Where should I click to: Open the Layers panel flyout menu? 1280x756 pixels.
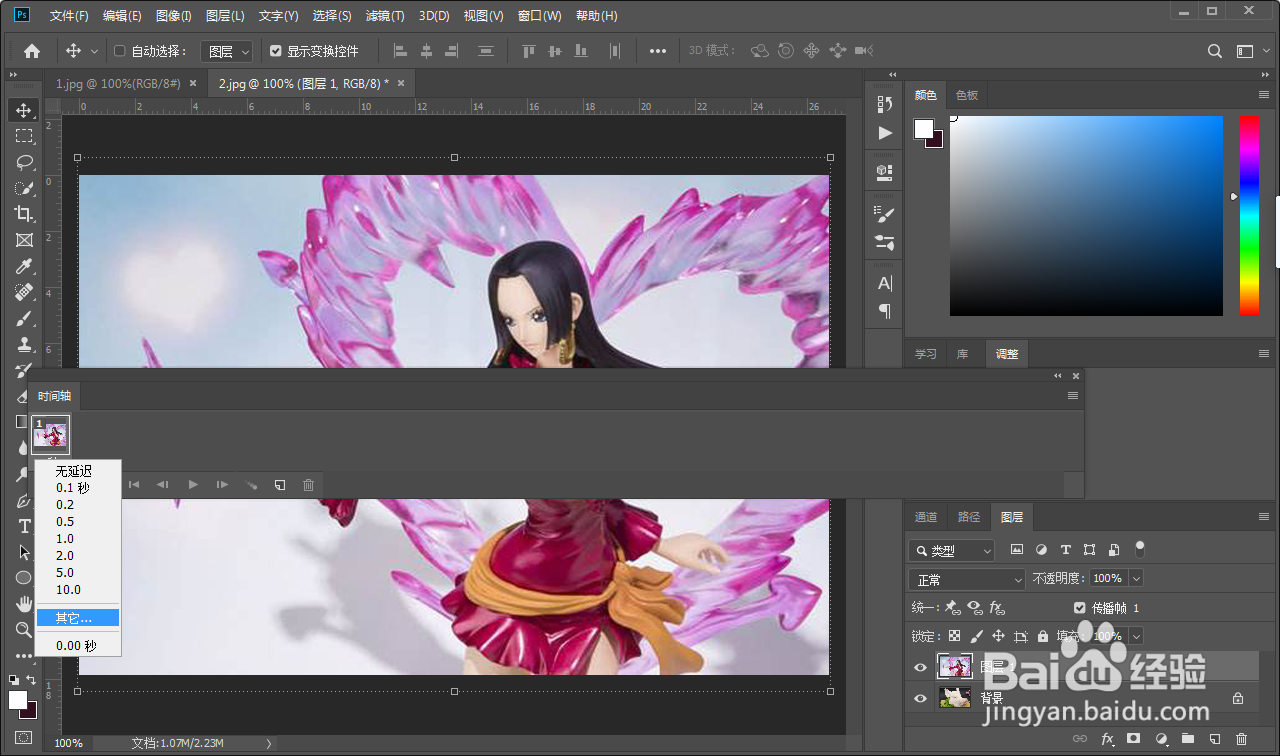(x=1264, y=517)
